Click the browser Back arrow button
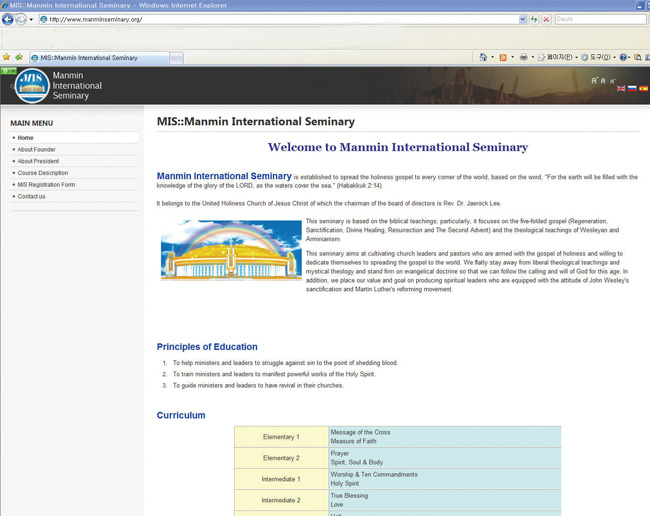The image size is (650, 516). coord(7,19)
